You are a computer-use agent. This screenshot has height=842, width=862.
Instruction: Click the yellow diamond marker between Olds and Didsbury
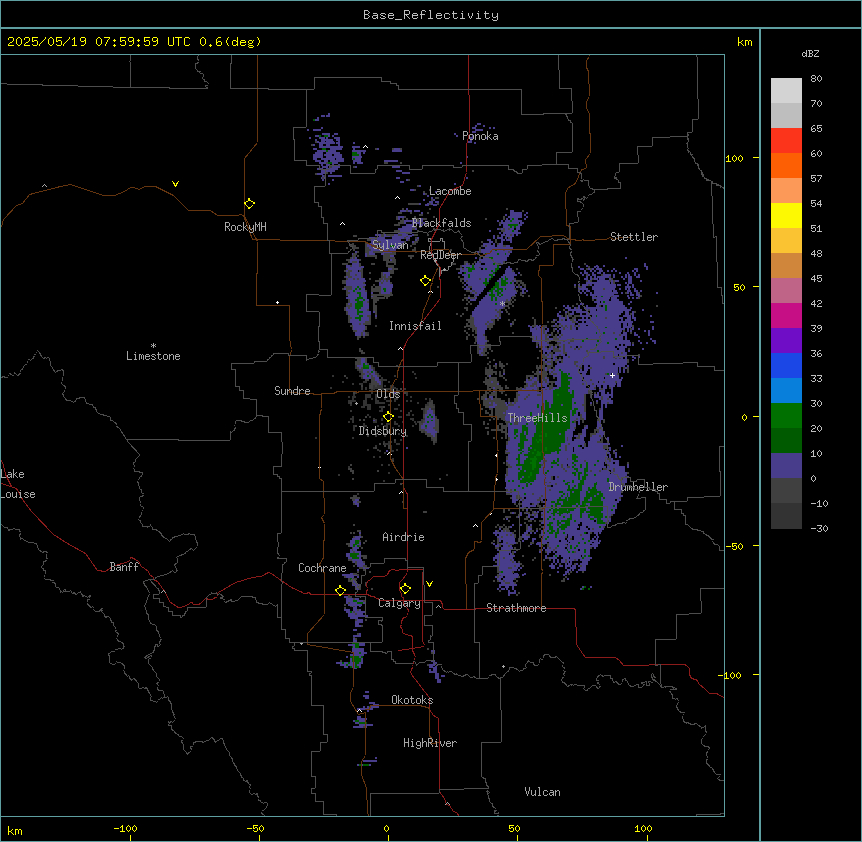[x=388, y=417]
